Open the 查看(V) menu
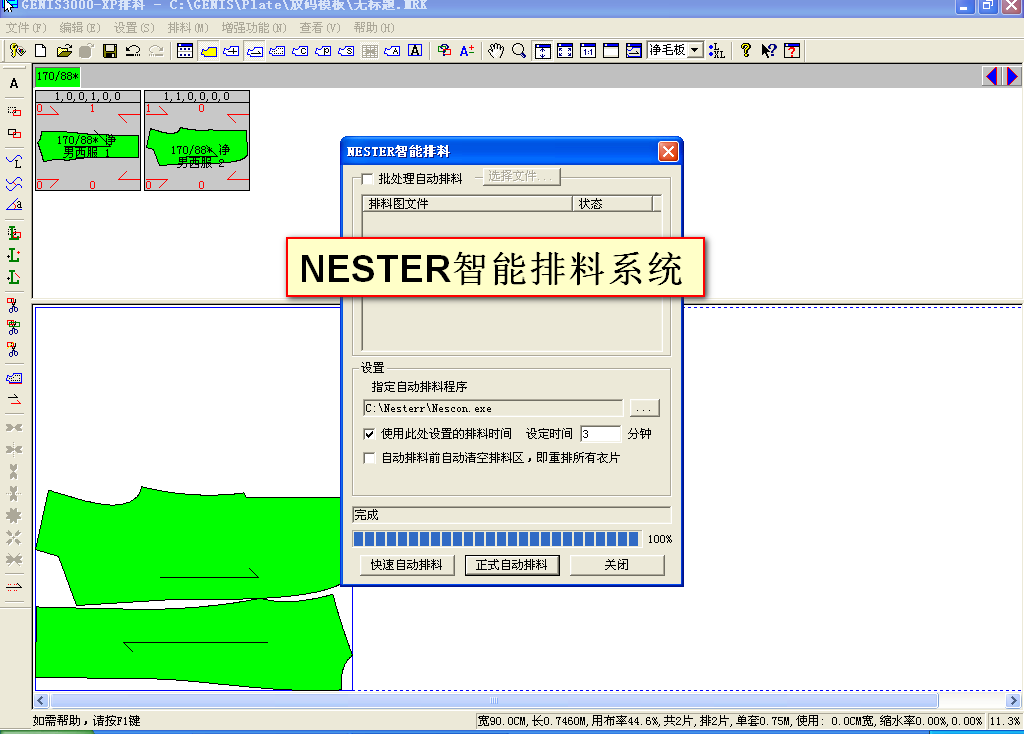The width and height of the screenshot is (1024, 734). coord(320,27)
